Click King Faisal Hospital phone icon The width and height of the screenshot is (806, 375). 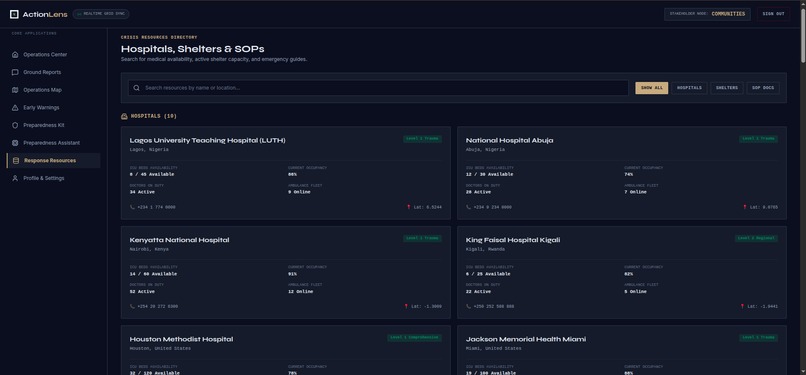tap(469, 306)
